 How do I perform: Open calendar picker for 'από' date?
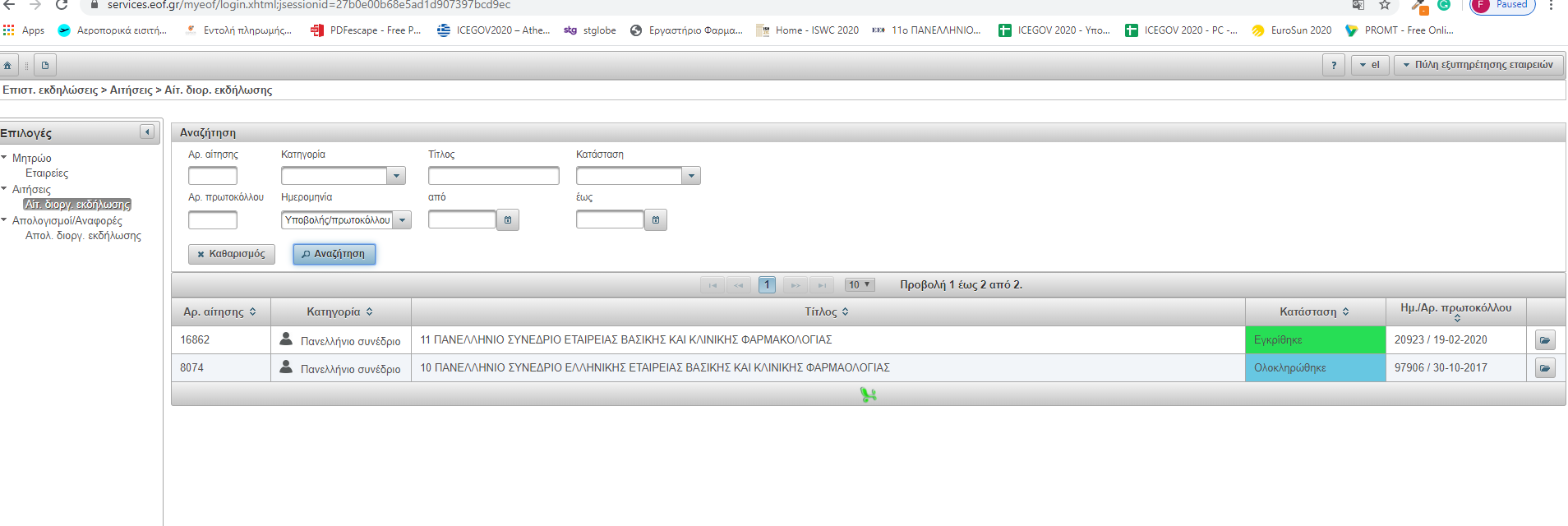(x=508, y=220)
